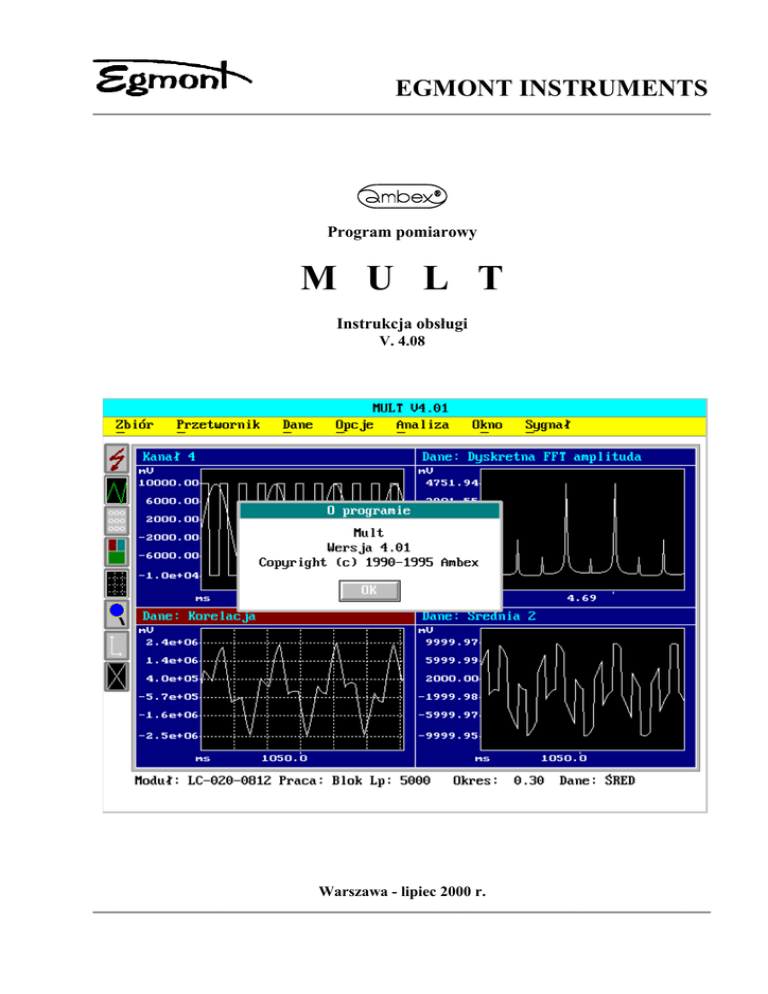Open the Przetwornik menu

218,425
